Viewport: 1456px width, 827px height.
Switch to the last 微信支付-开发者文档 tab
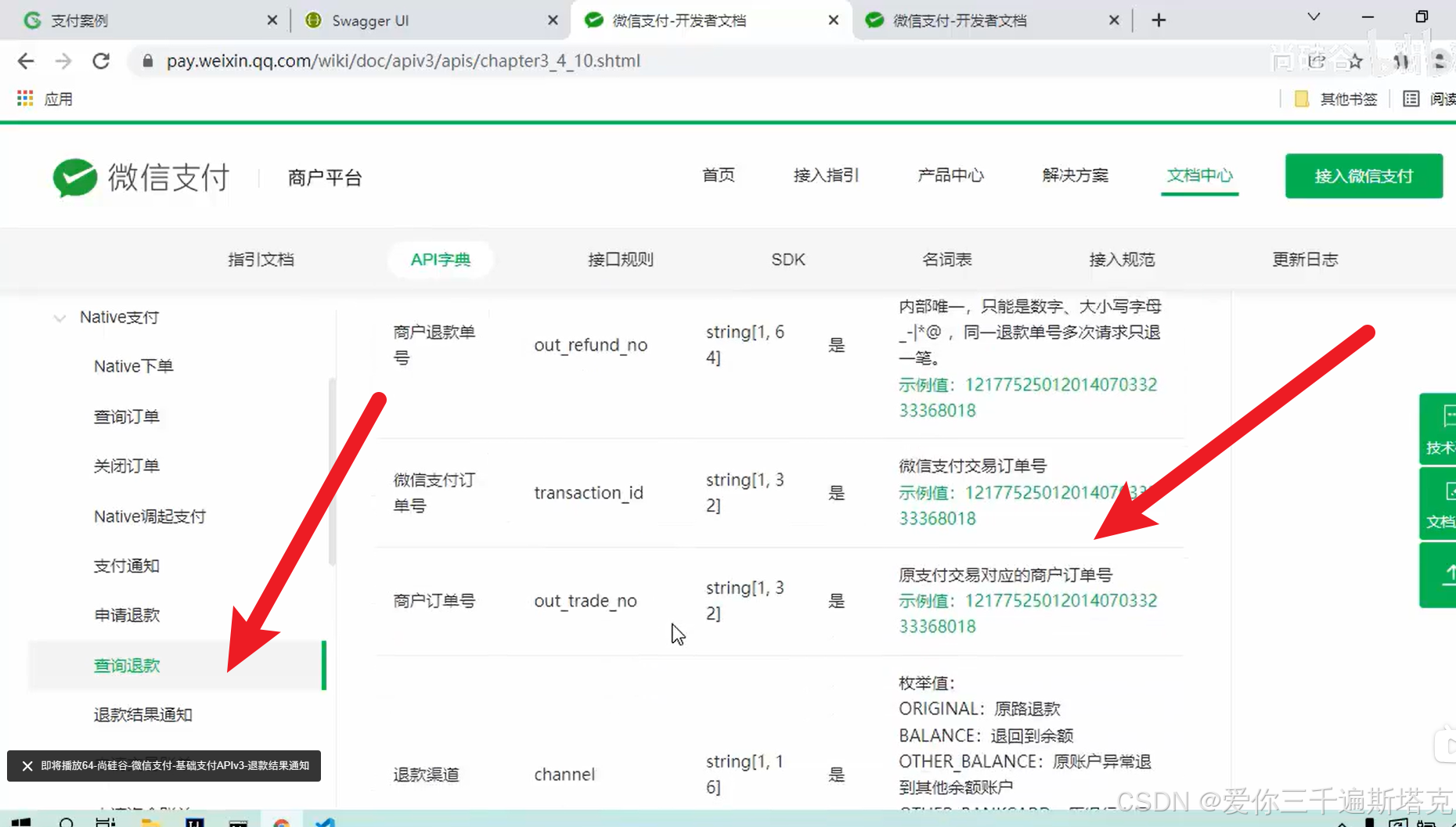(x=992, y=20)
